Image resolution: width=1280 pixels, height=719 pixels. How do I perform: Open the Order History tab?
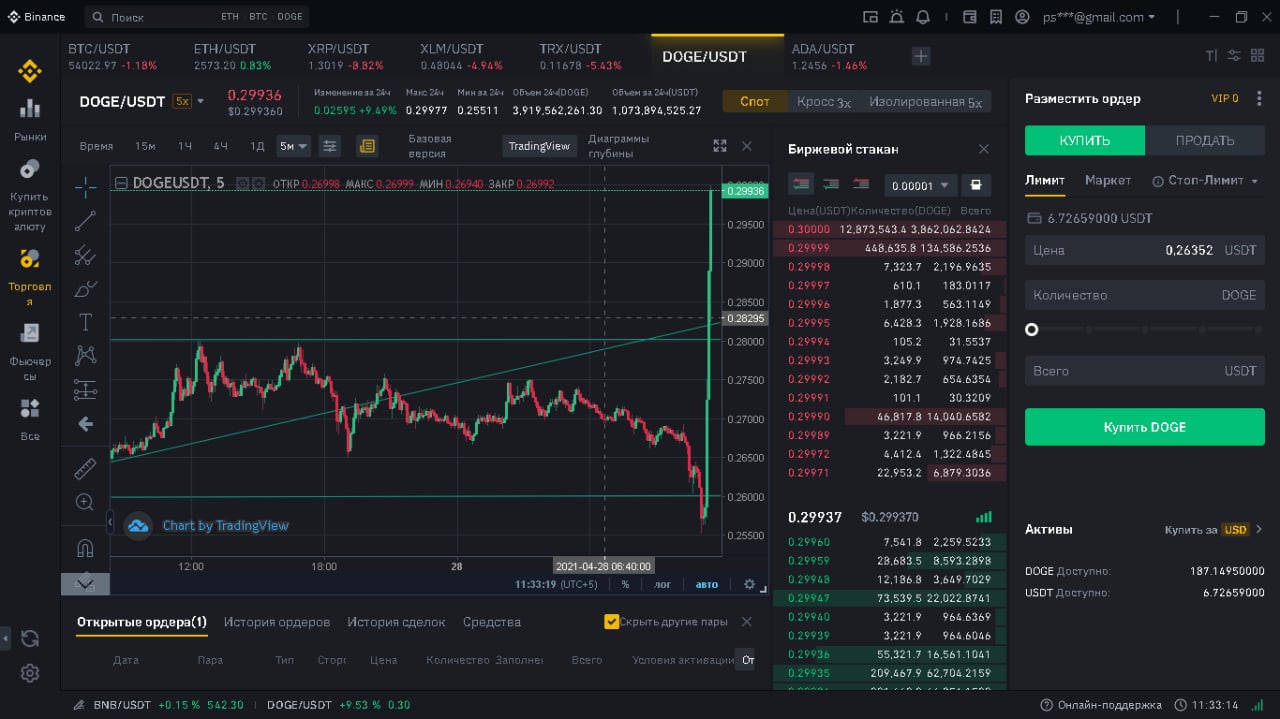[277, 622]
